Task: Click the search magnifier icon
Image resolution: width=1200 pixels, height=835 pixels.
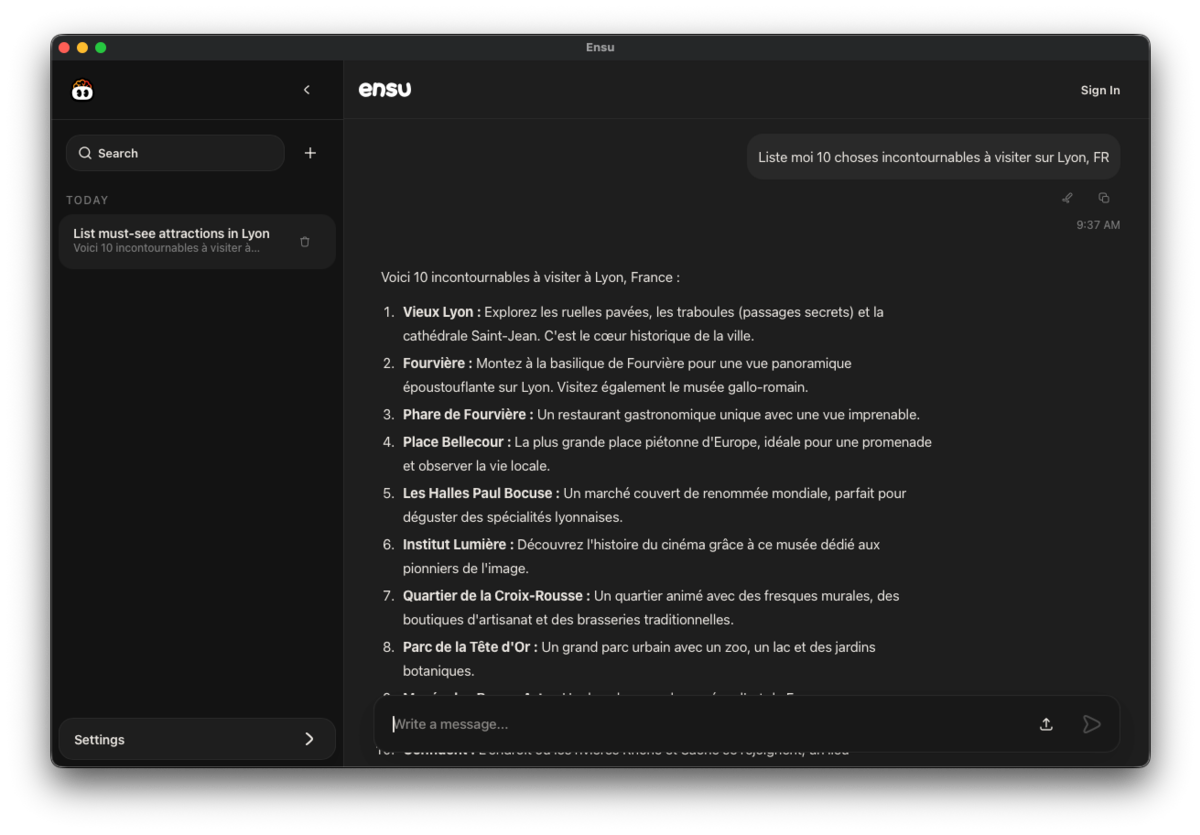Action: click(x=85, y=153)
